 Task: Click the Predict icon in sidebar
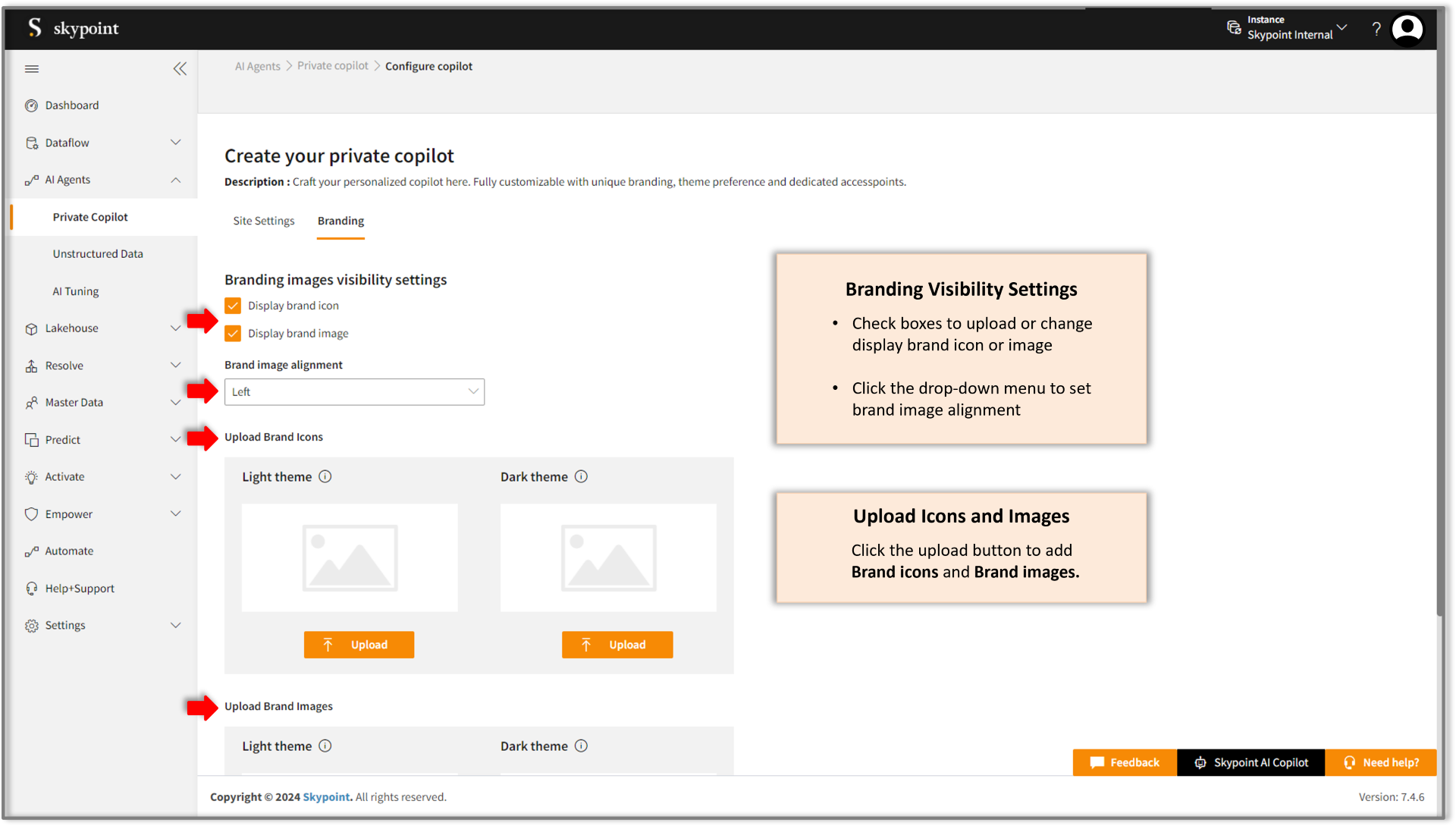click(30, 439)
